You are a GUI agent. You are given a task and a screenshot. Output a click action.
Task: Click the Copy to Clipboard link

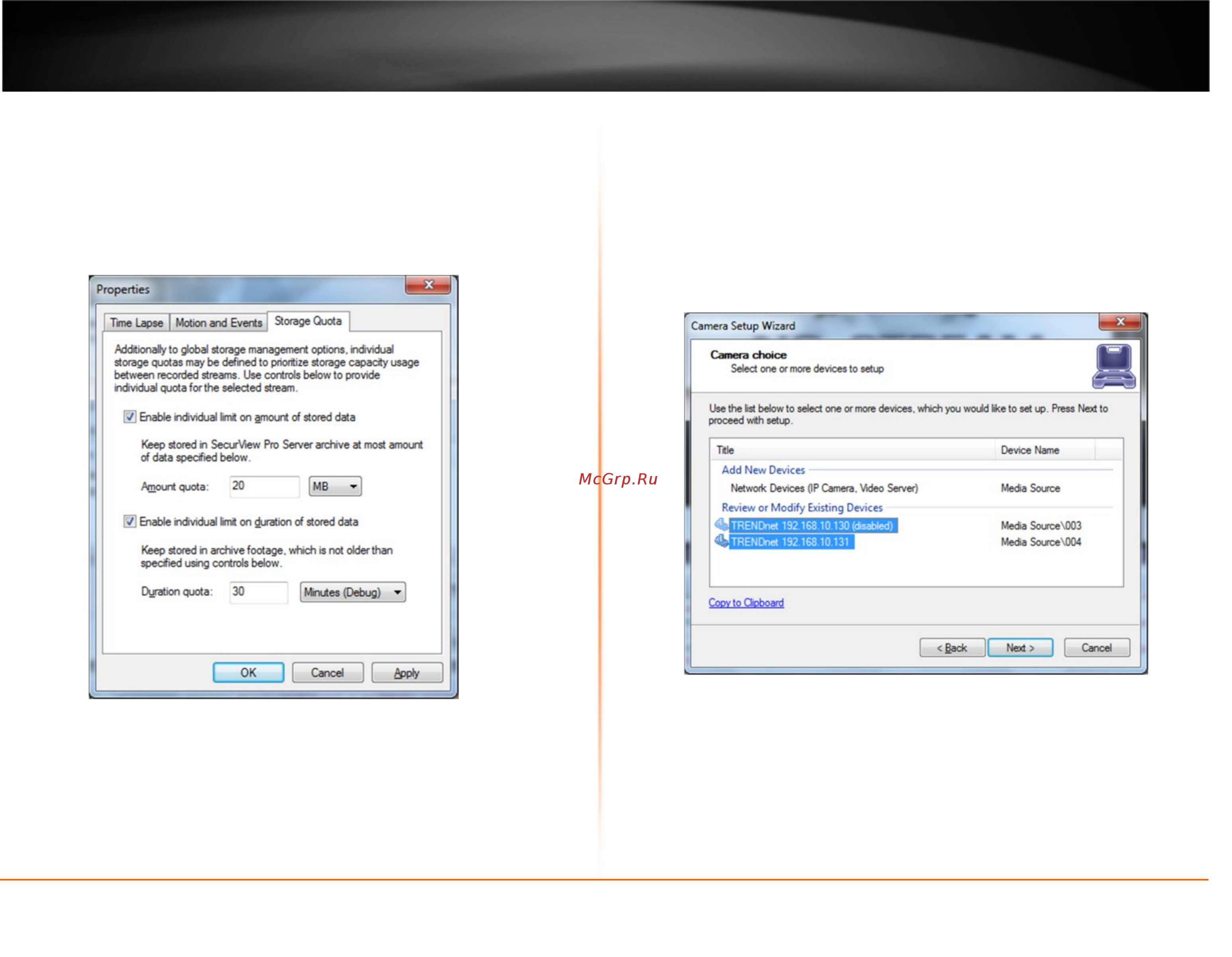746,603
